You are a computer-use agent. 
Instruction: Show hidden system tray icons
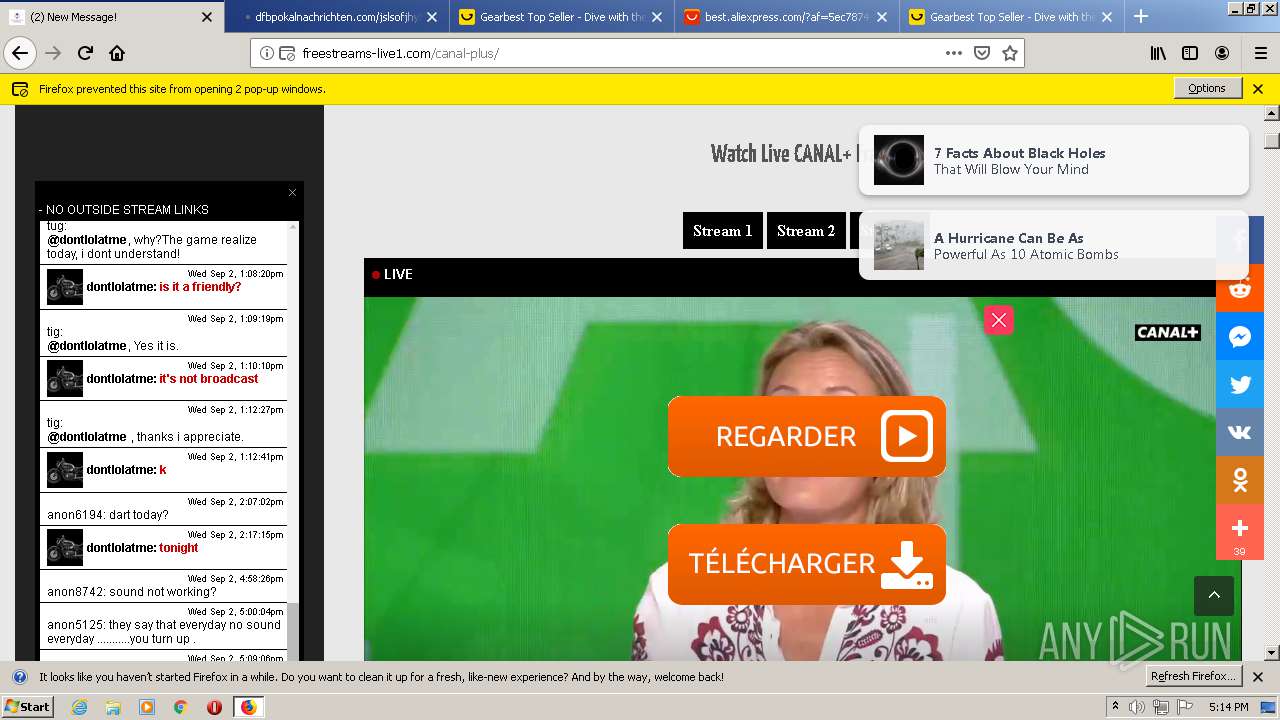(1116, 707)
